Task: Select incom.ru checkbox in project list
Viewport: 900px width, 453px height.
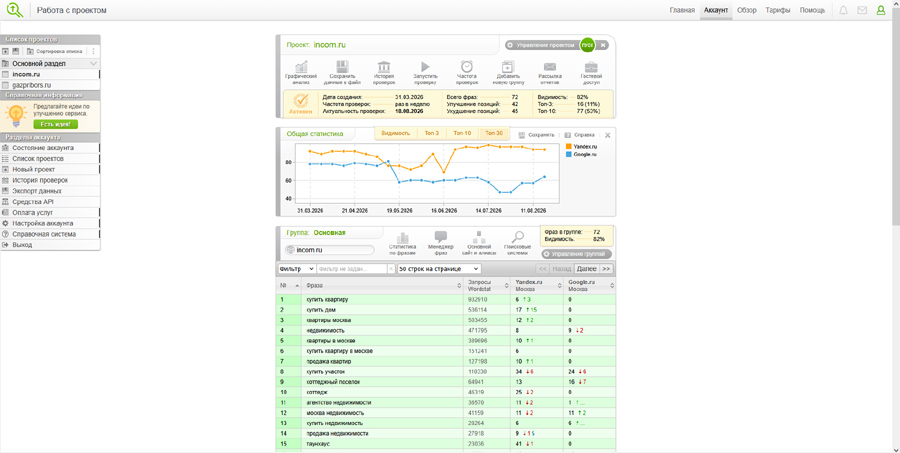Action: [5, 74]
